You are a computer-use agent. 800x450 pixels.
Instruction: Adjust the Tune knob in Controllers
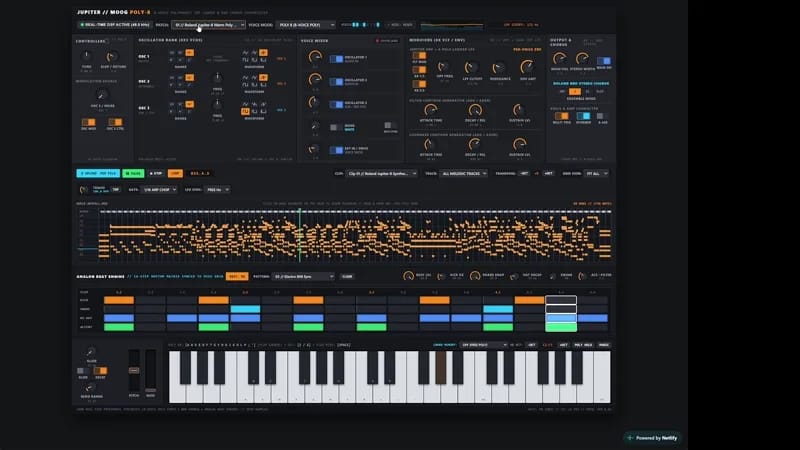86,55
